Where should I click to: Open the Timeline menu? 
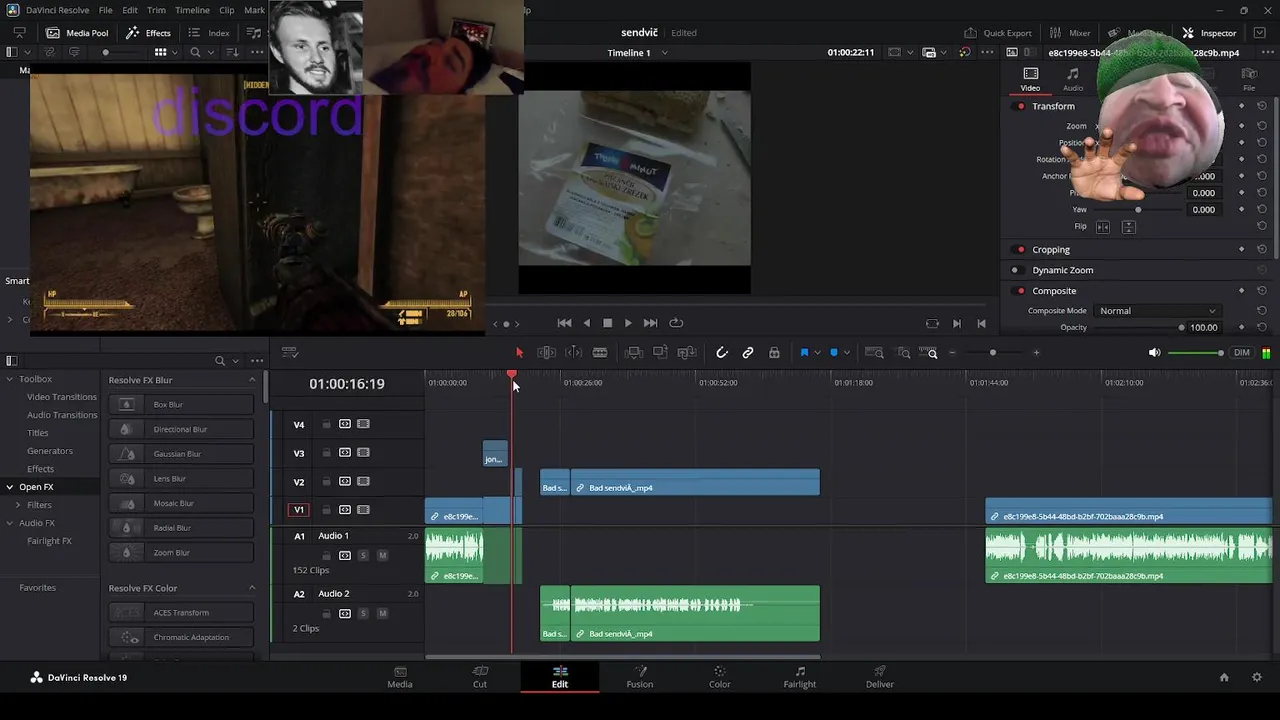192,10
